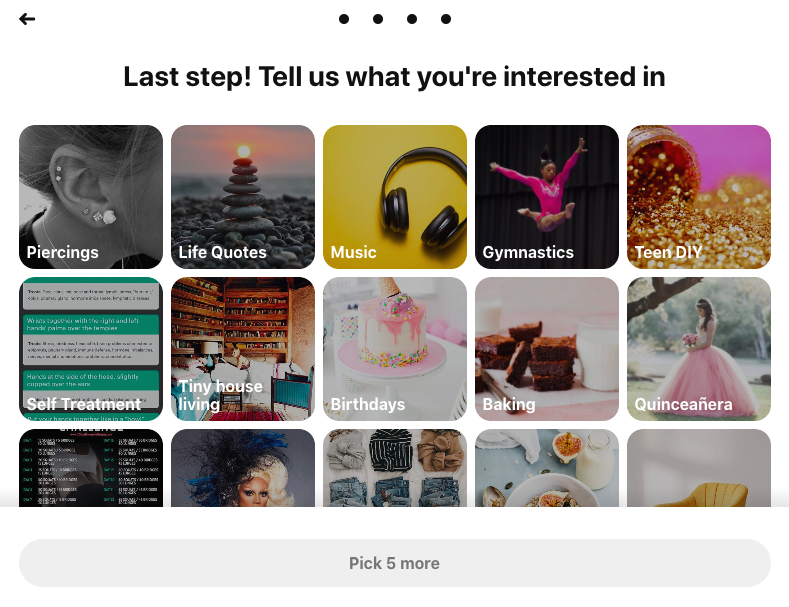Choose the Life Quotes interest tile

coord(243,197)
